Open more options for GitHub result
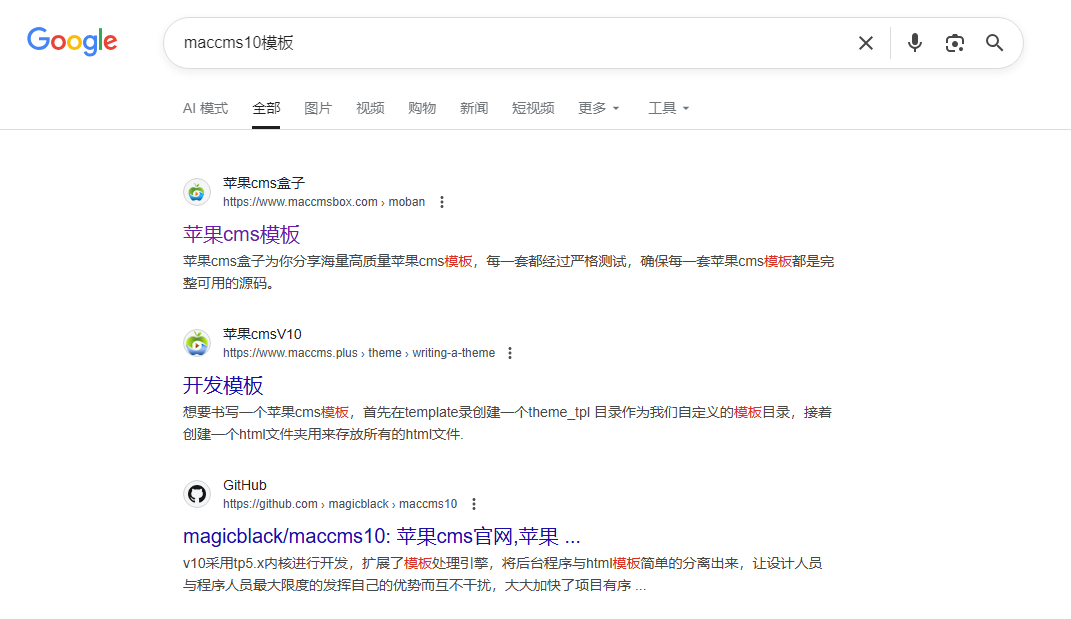 pos(474,504)
